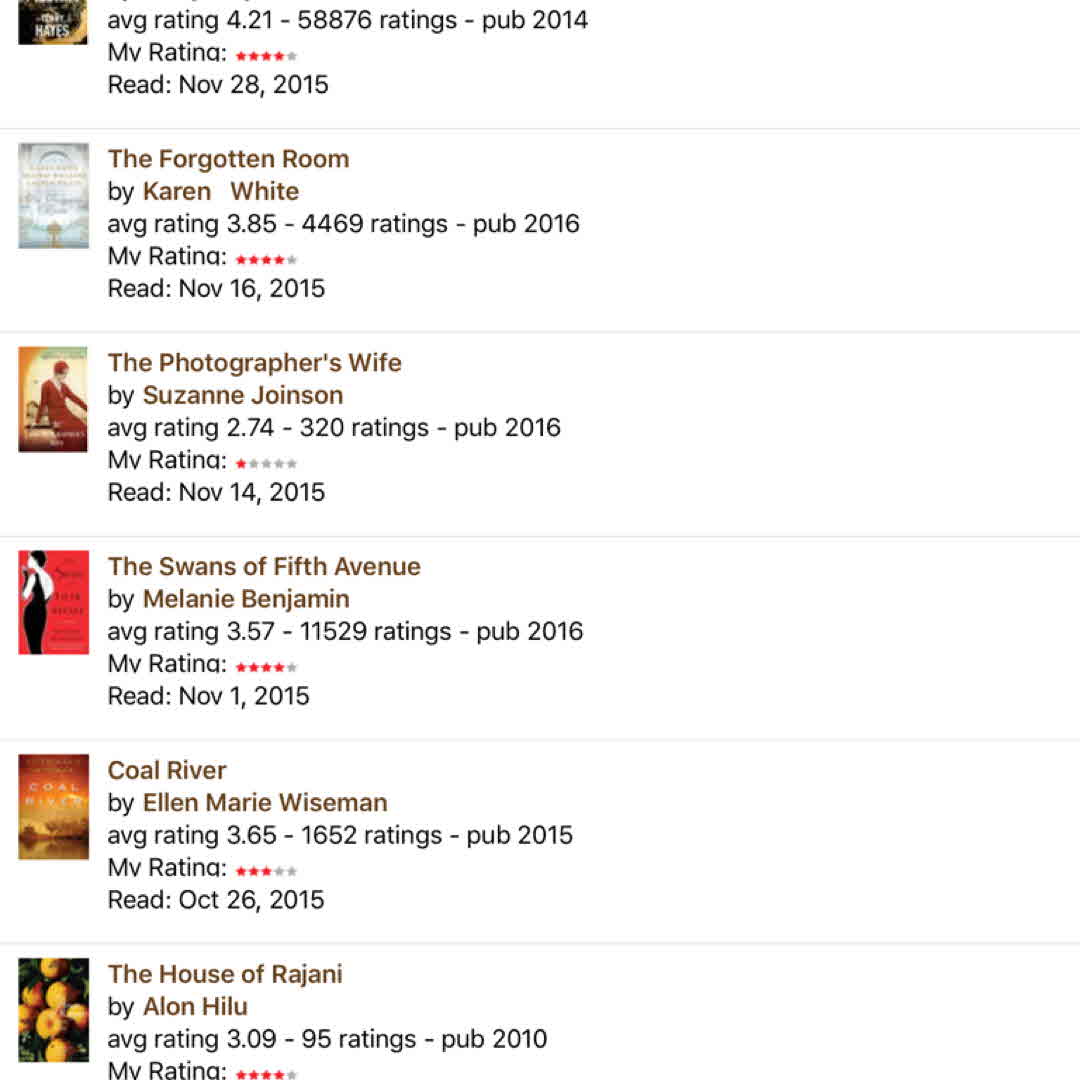The image size is (1080, 1080).
Task: Select the Coal River cover thumbnail
Action: pos(53,807)
